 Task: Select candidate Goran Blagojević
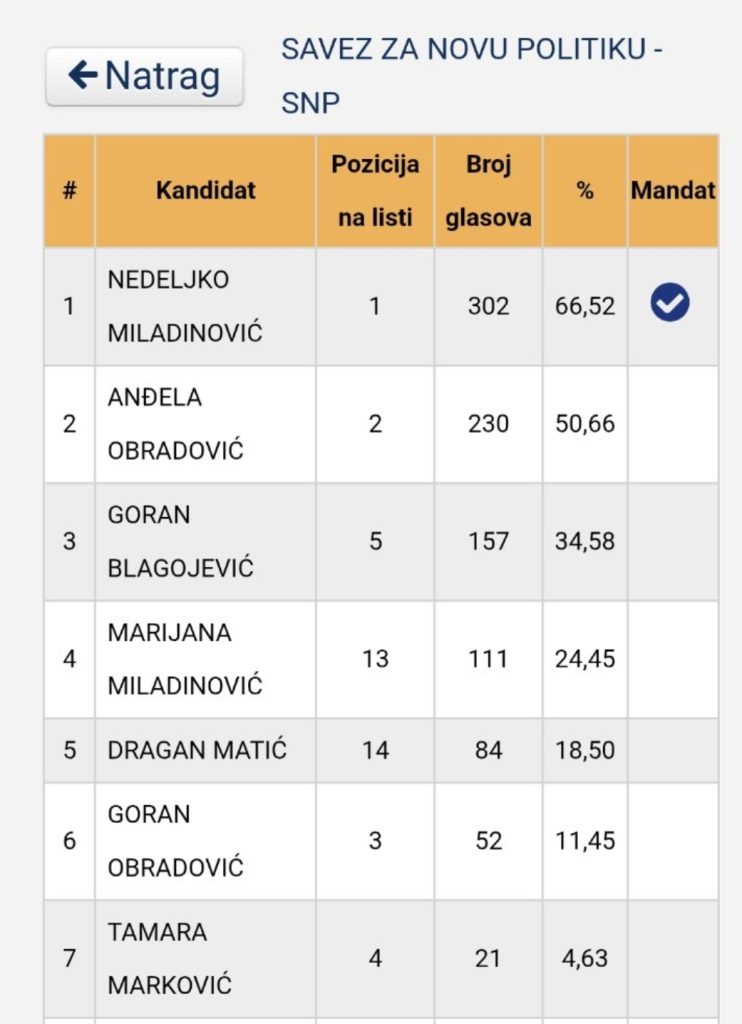pos(180,542)
